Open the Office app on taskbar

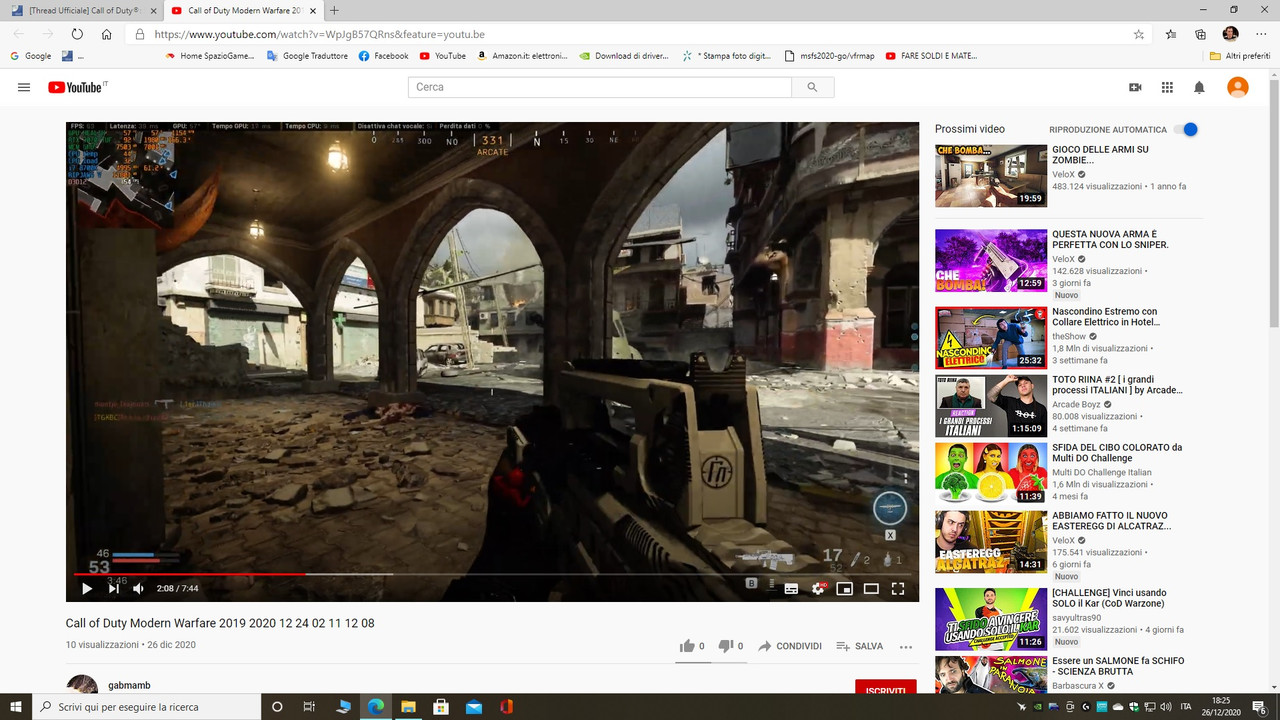pos(506,706)
